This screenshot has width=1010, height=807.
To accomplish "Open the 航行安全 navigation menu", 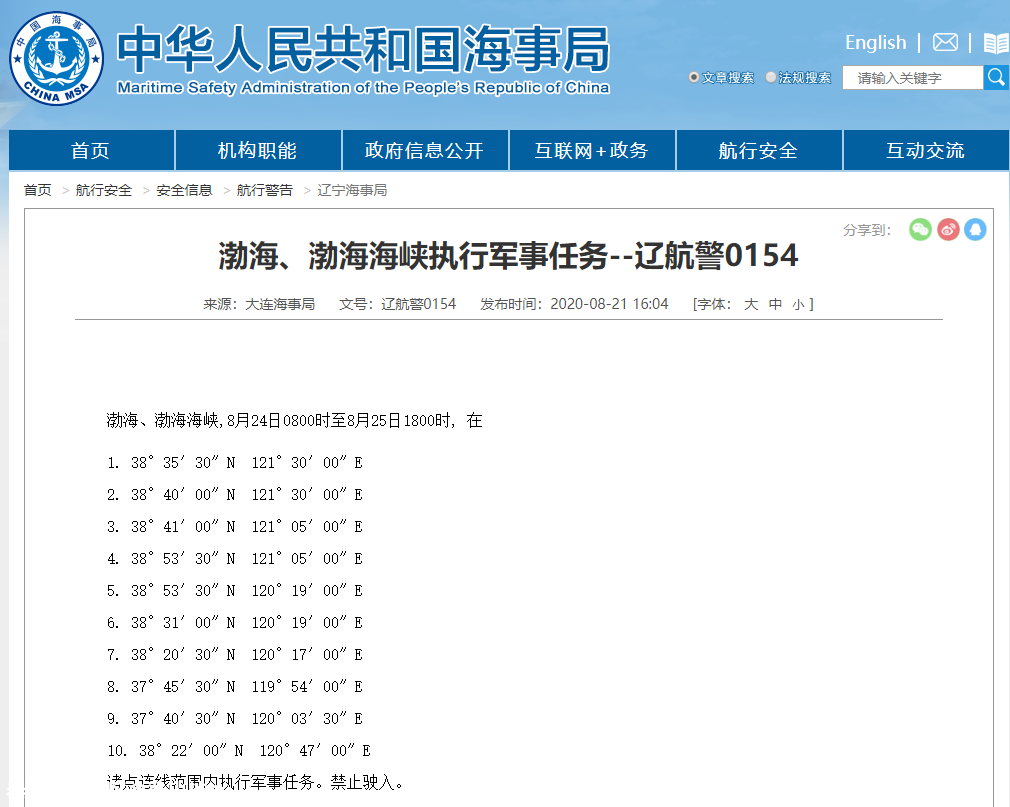I will click(758, 150).
